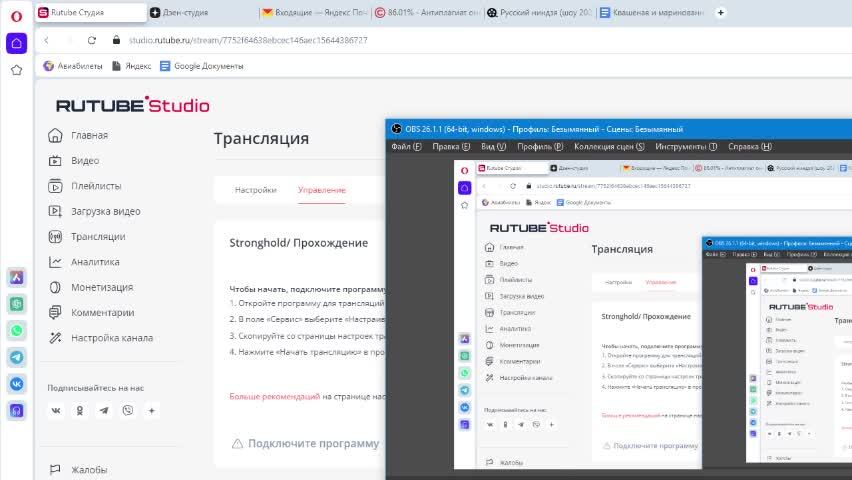Image resolution: width=852 pixels, height=480 pixels.
Task: Go back in browser history
Action: (x=47, y=40)
